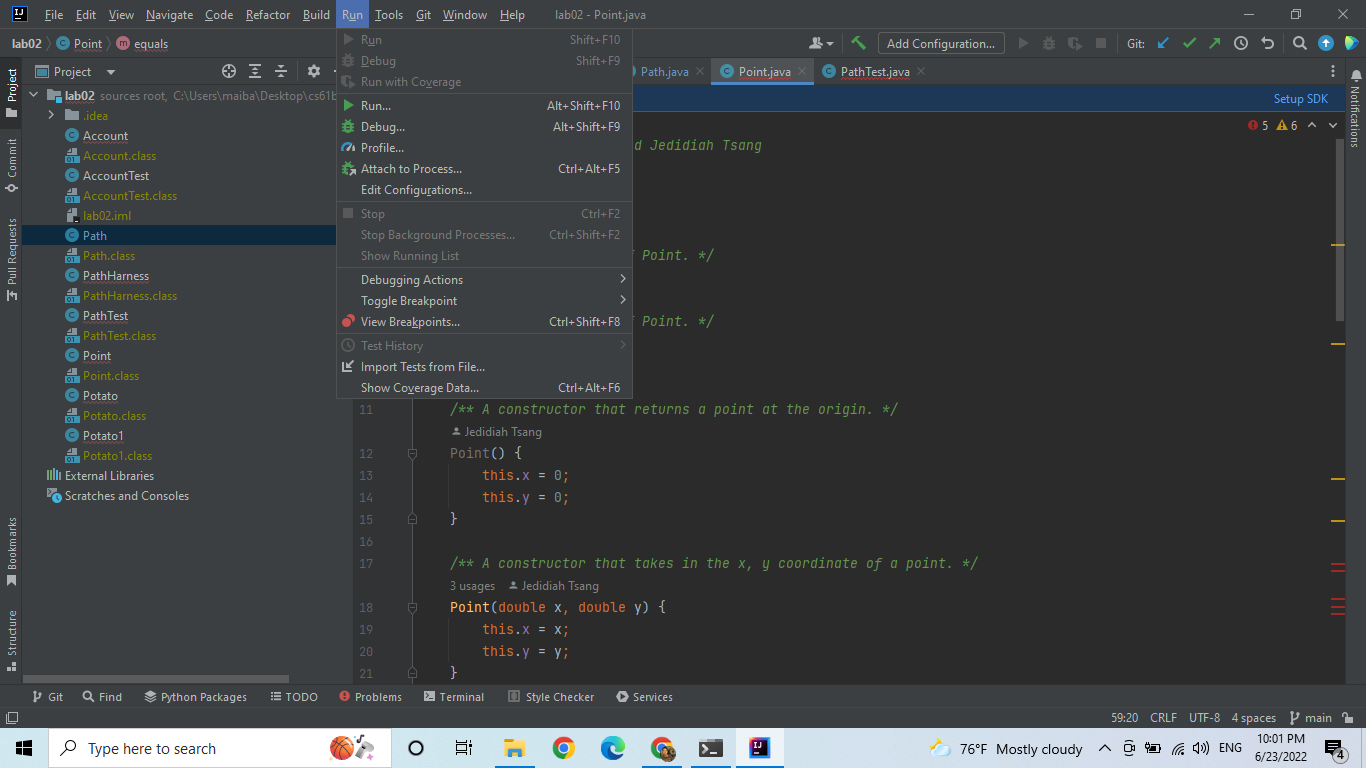Open the Project view dropdown
Viewport: 1366px width, 768px height.
111,72
